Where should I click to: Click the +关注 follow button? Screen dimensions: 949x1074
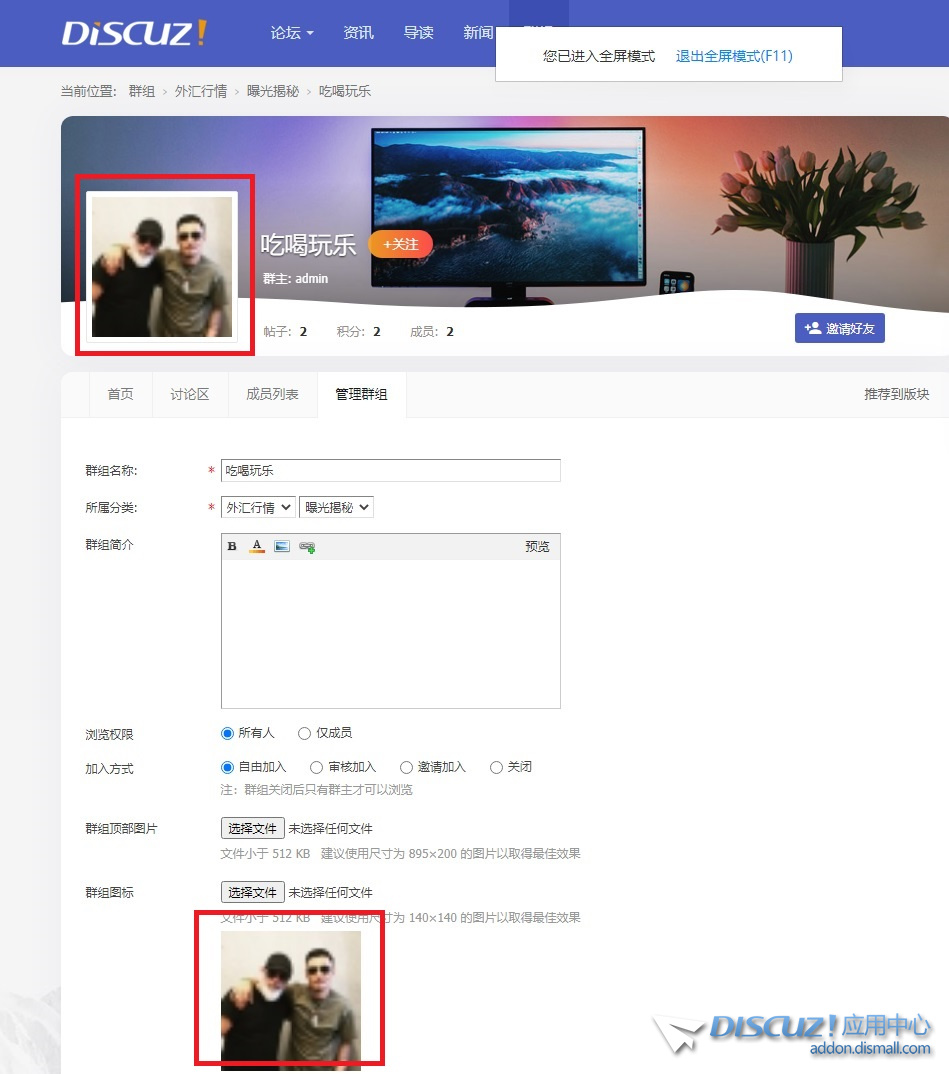pos(400,244)
